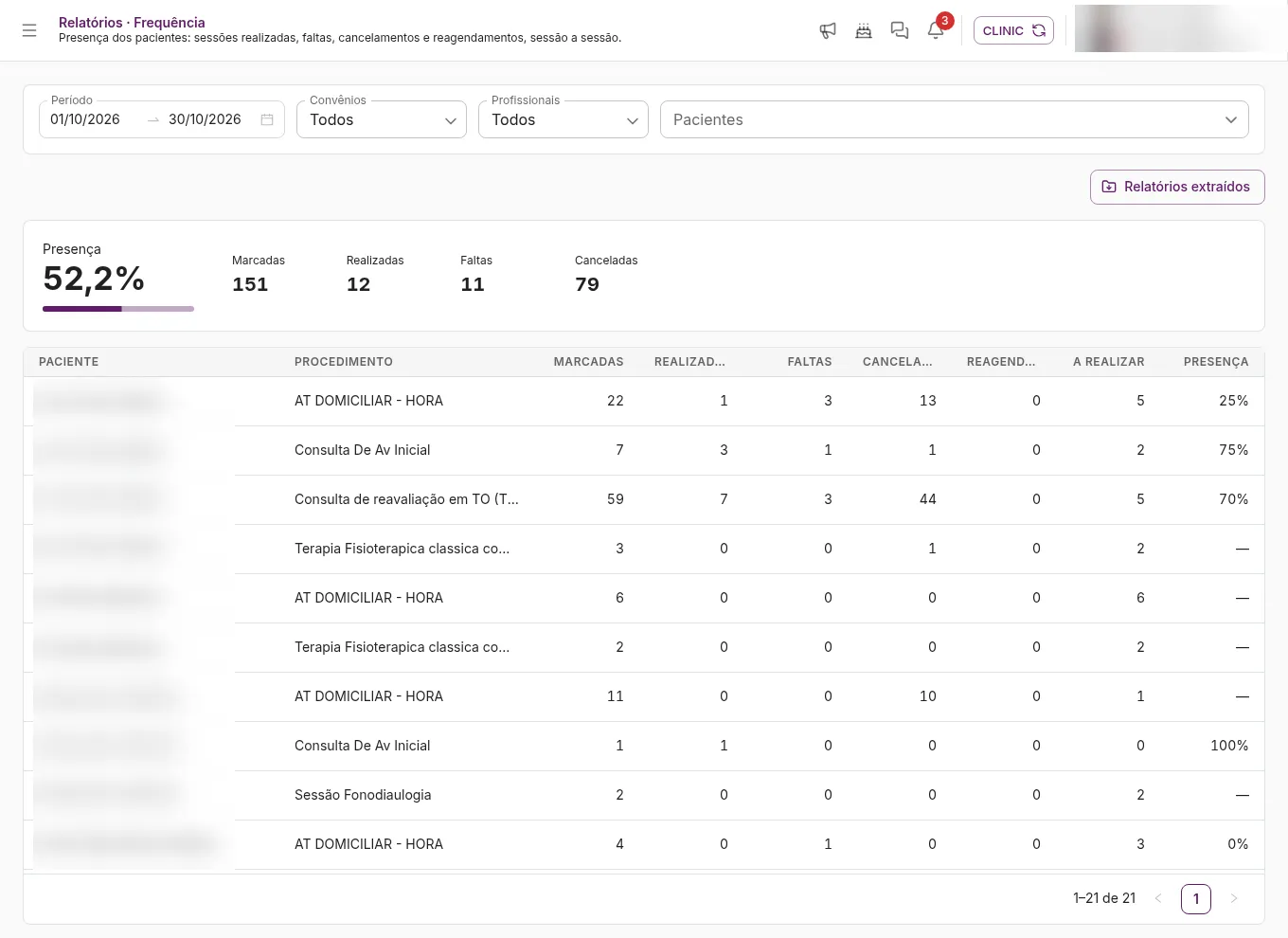The image size is (1288, 938).
Task: Open the announcements megaphone icon
Action: pos(828,30)
